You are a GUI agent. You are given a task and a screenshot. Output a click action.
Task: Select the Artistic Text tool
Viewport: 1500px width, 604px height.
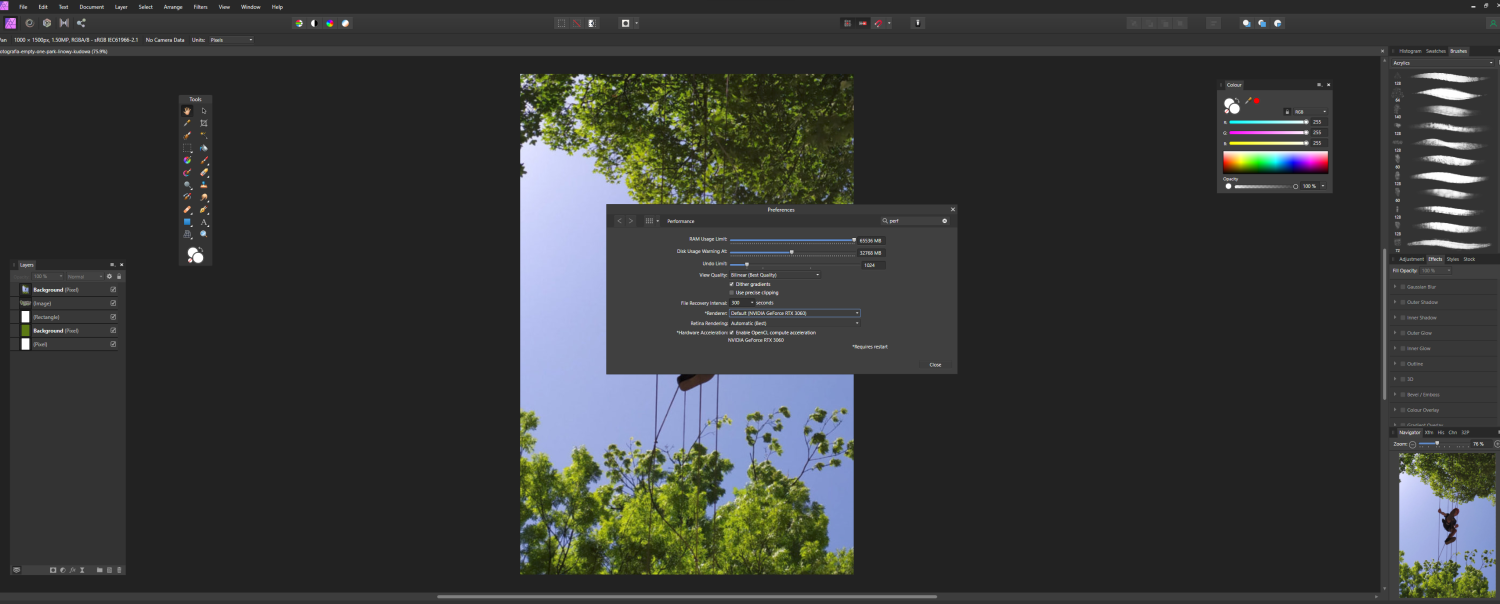[204, 222]
